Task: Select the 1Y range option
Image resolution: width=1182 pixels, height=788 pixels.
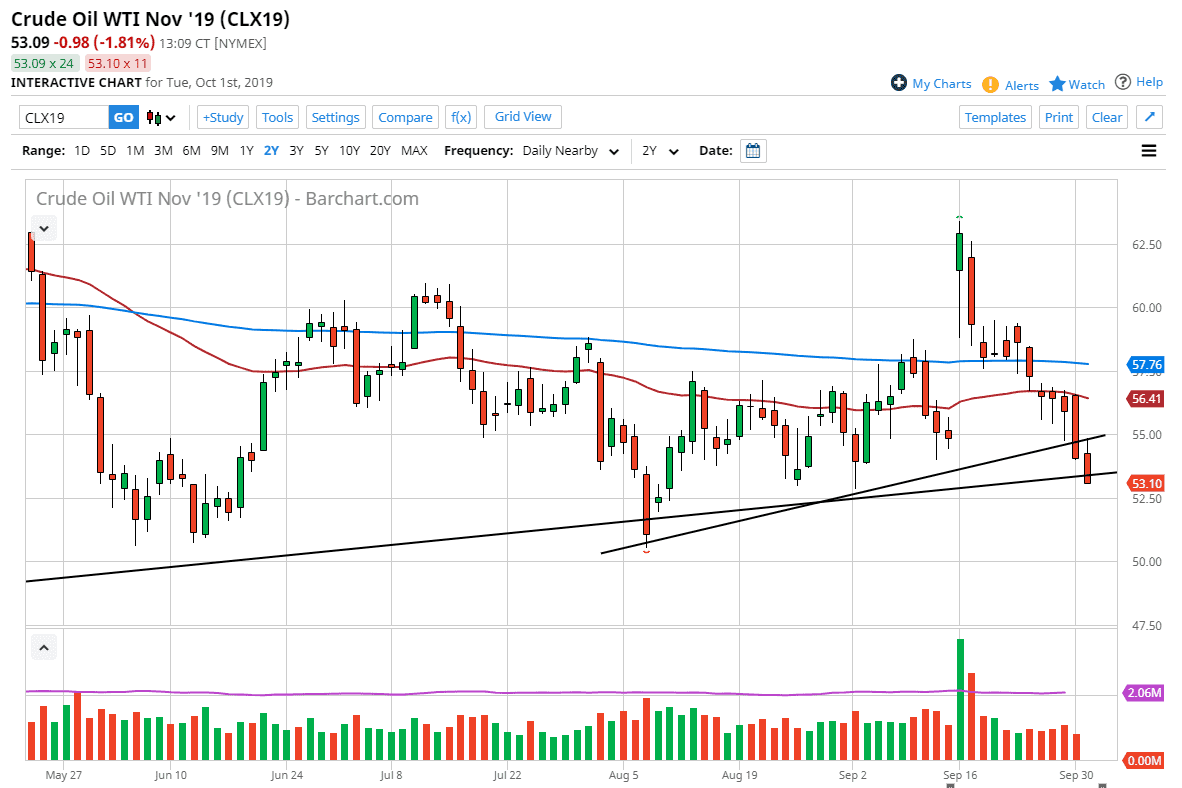Action: point(247,150)
